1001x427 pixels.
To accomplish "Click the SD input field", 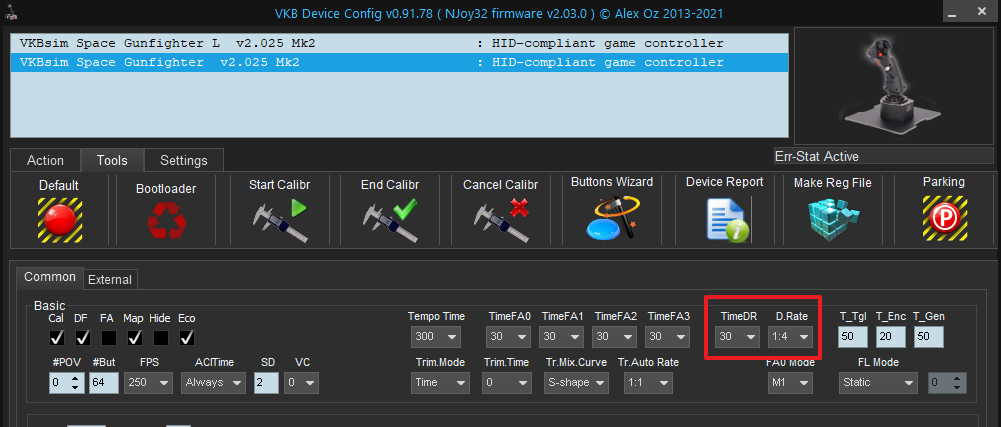I will (x=266, y=382).
